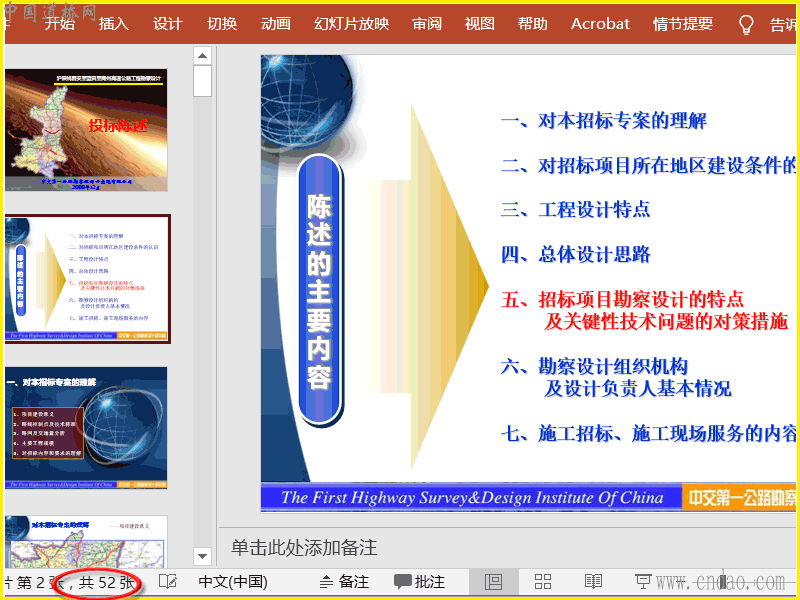Click the thumbnail scrollbar up arrow
Viewport: 800px width, 600px height.
point(203,56)
